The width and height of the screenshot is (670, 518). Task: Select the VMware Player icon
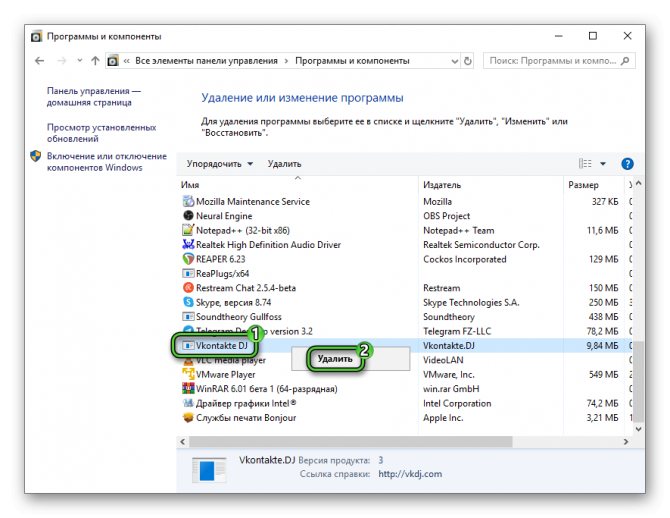(x=188, y=374)
